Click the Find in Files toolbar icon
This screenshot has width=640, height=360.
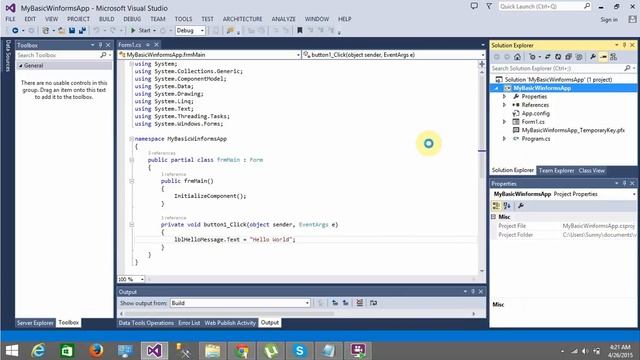230,31
